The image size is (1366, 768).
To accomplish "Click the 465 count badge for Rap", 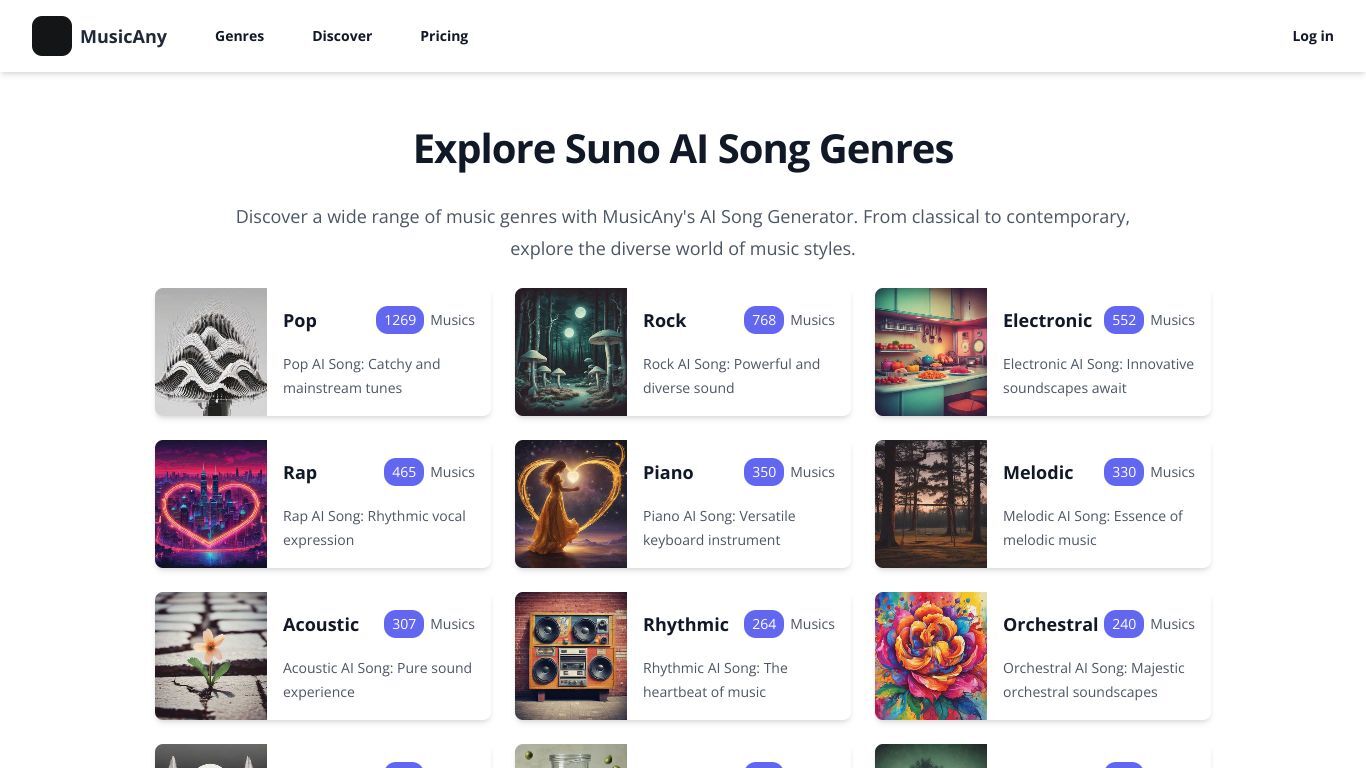I will [x=404, y=472].
